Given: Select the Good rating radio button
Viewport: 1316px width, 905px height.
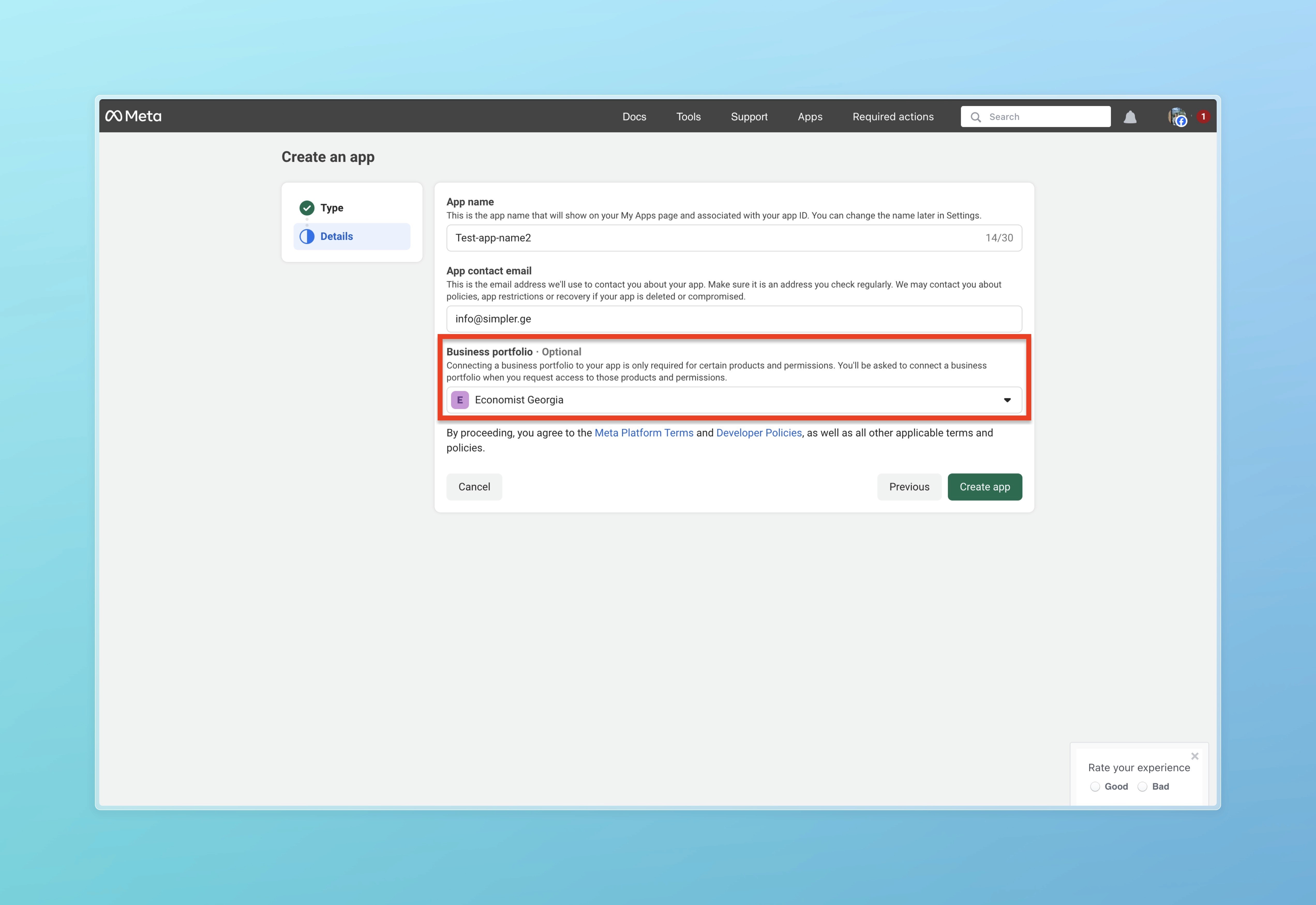Looking at the screenshot, I should (x=1095, y=787).
